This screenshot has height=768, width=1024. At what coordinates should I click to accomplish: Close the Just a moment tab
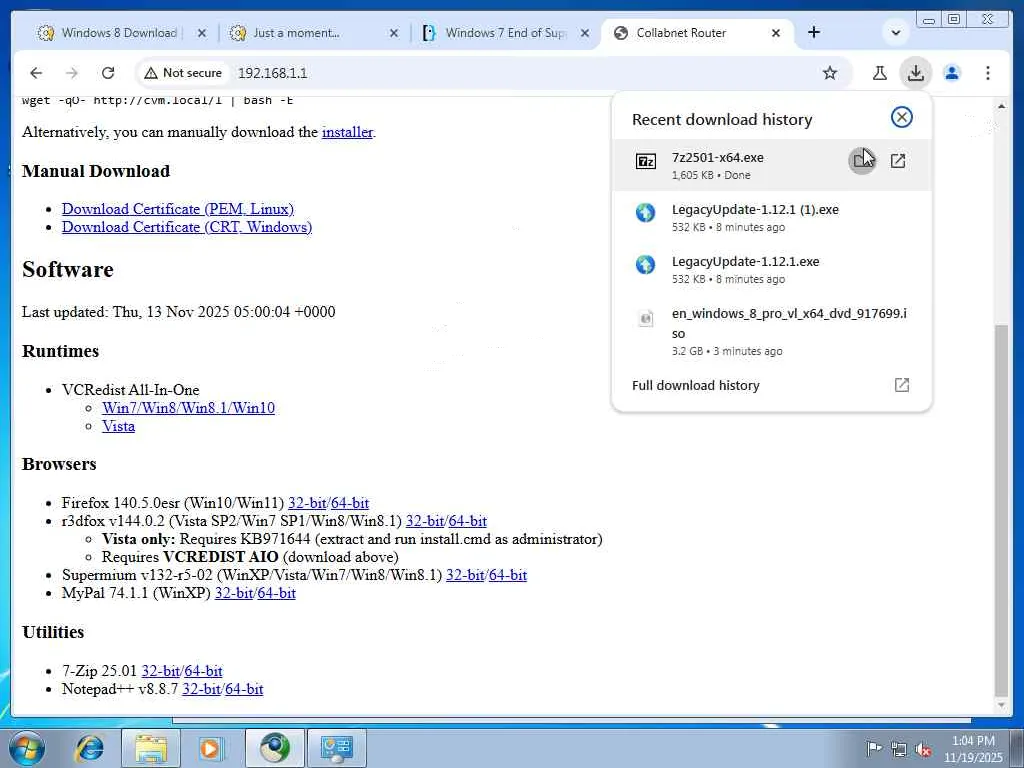tap(394, 33)
